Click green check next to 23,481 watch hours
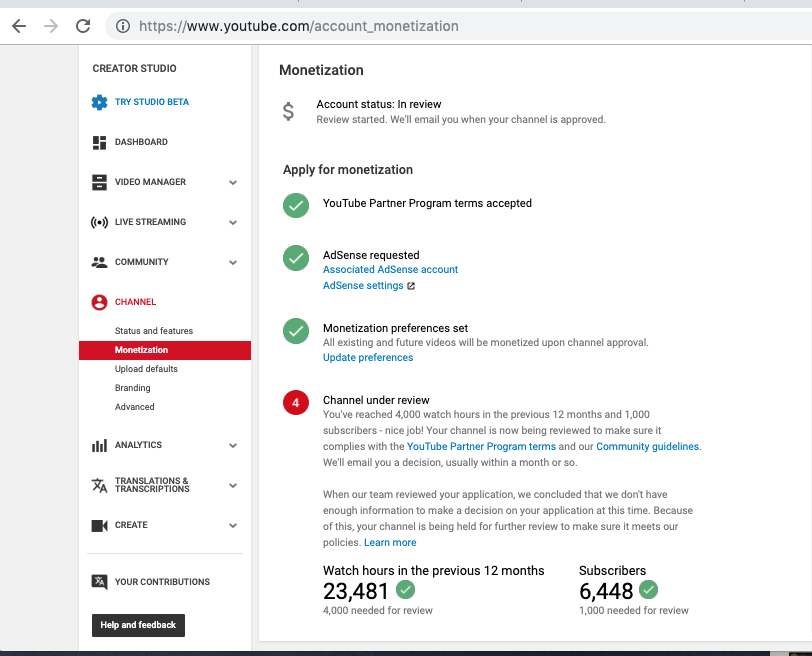The image size is (812, 656). click(x=405, y=589)
